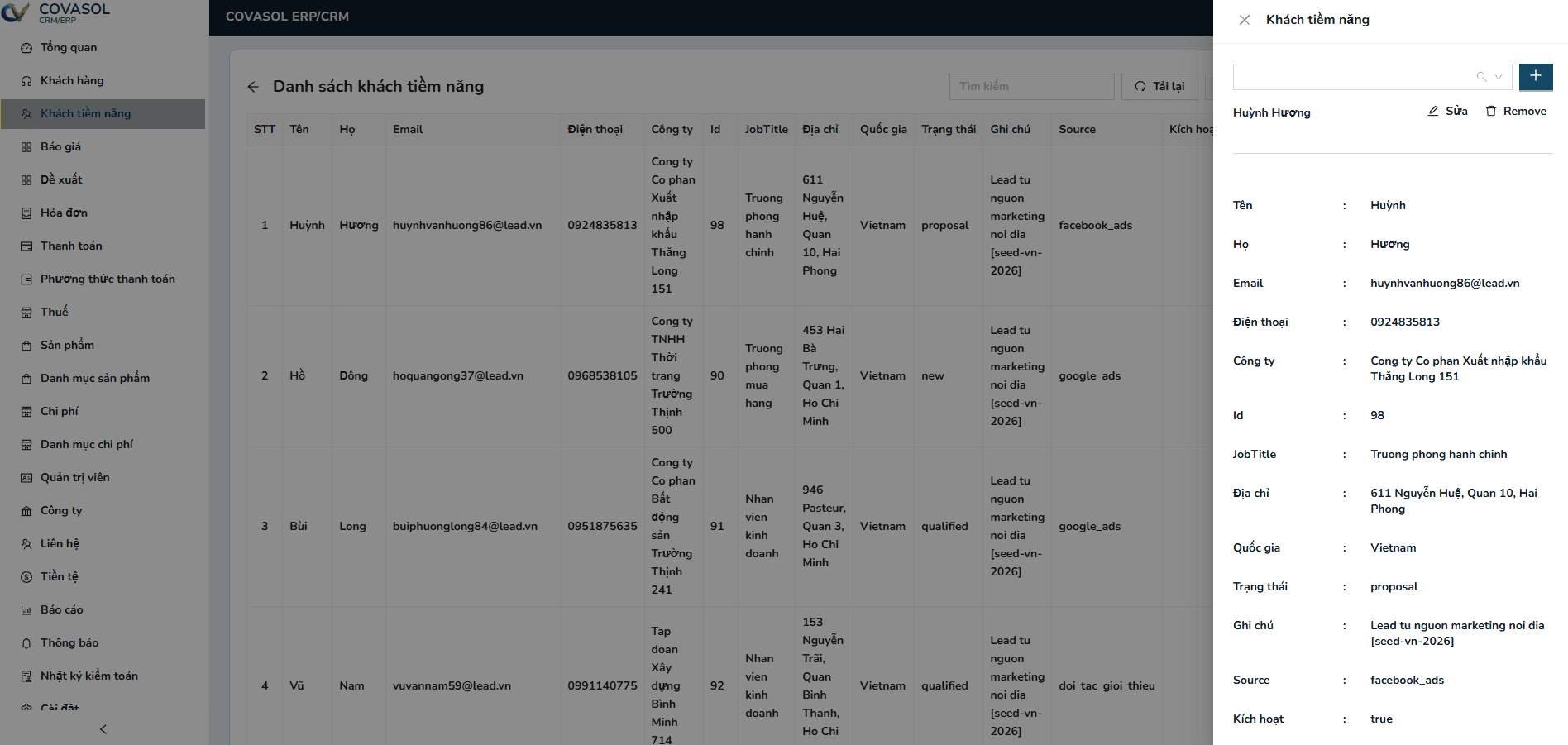Collapse the sidebar with the chevron

(x=103, y=729)
